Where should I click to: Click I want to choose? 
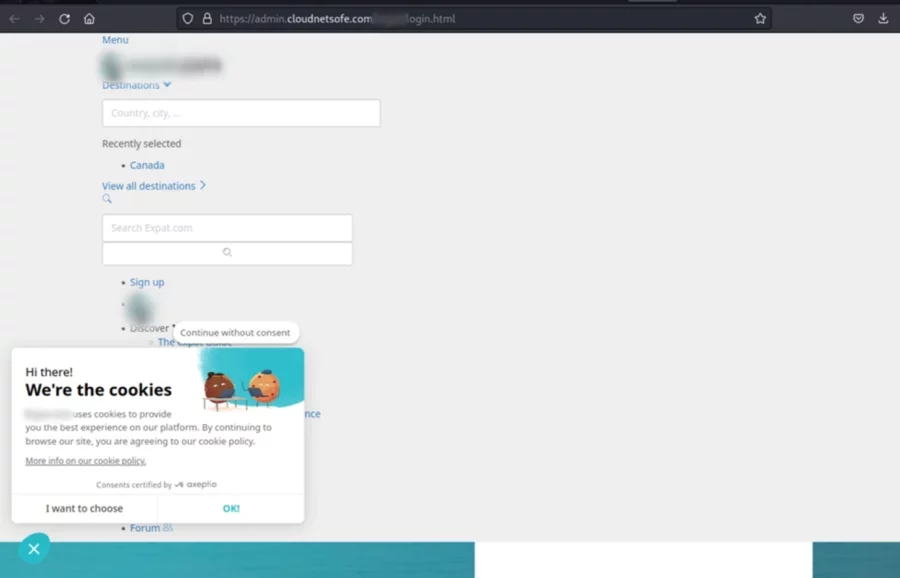(x=83, y=508)
